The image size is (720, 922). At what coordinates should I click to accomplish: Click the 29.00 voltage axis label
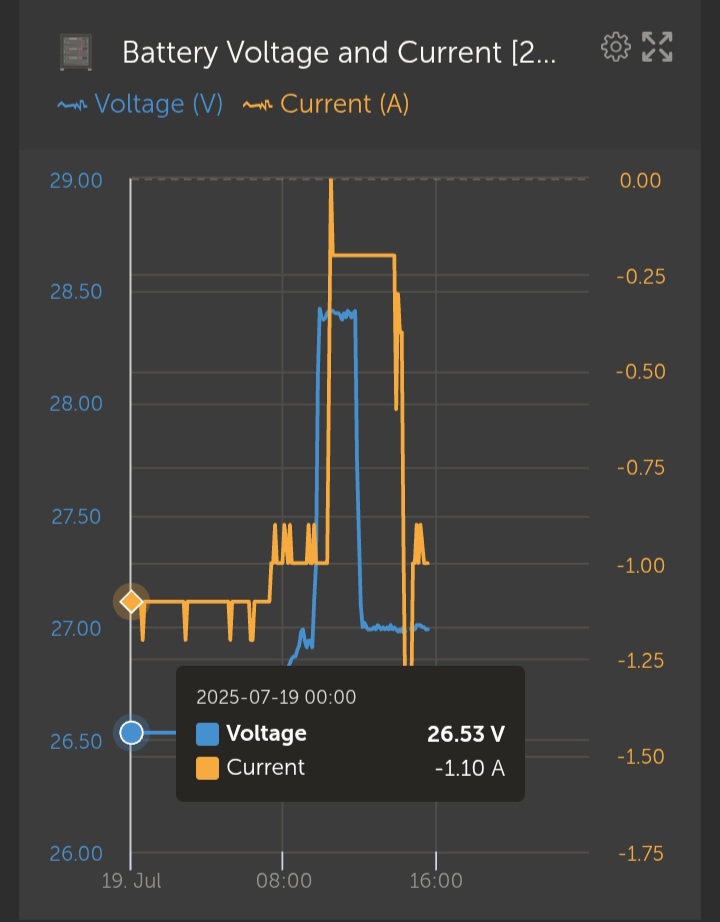click(76, 181)
